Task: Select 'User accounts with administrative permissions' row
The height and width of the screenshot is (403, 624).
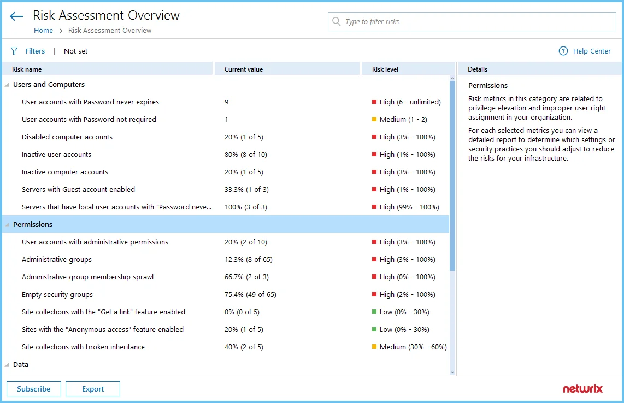Action: click(226, 242)
